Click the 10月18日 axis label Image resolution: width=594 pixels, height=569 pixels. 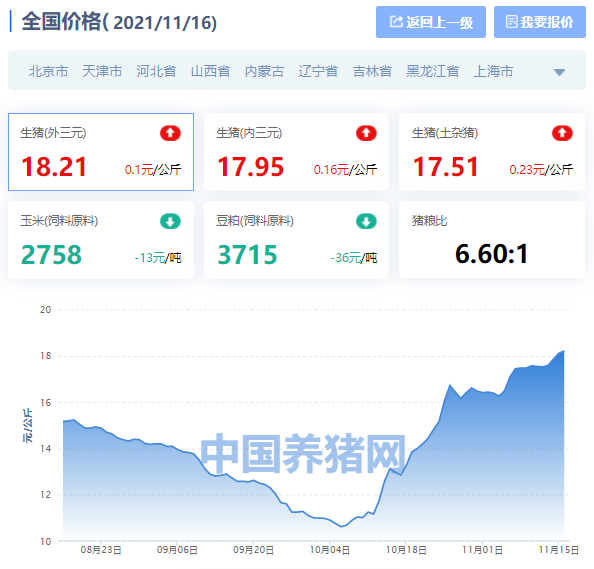406,550
